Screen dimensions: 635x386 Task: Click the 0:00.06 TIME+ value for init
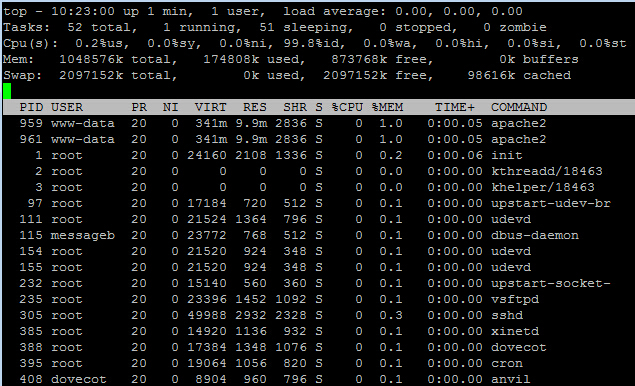pos(455,156)
